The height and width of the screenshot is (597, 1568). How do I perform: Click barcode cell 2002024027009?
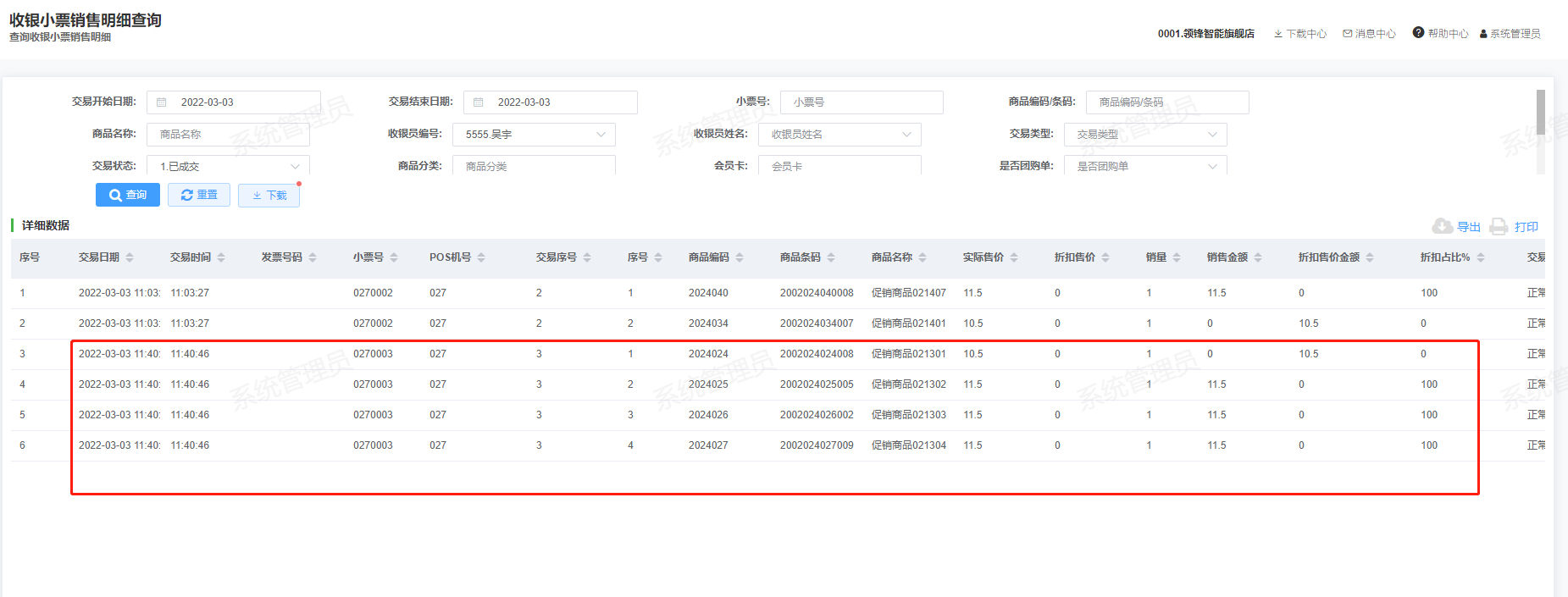click(817, 445)
